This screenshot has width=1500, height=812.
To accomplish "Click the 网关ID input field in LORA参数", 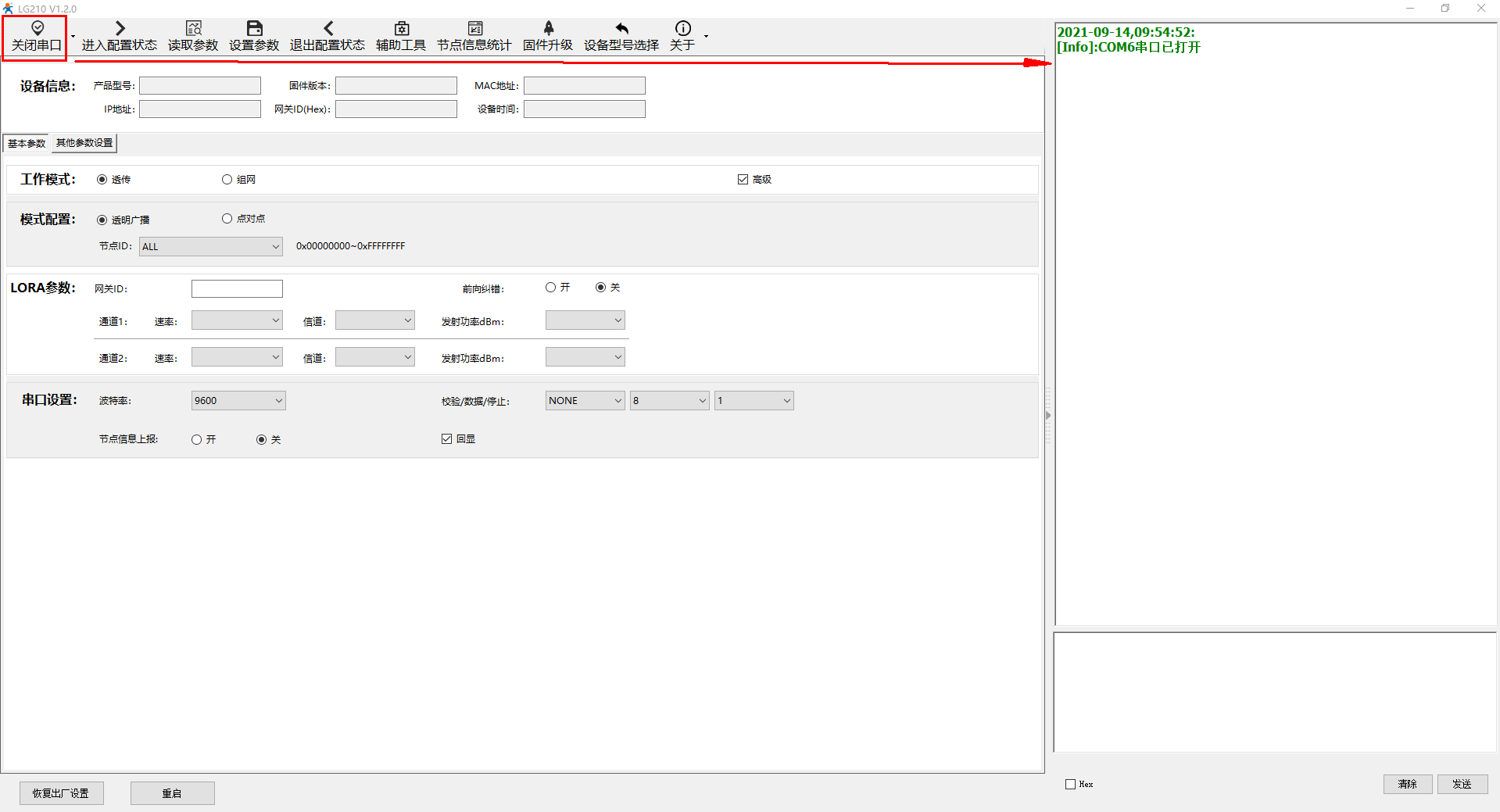I will pyautogui.click(x=237, y=289).
